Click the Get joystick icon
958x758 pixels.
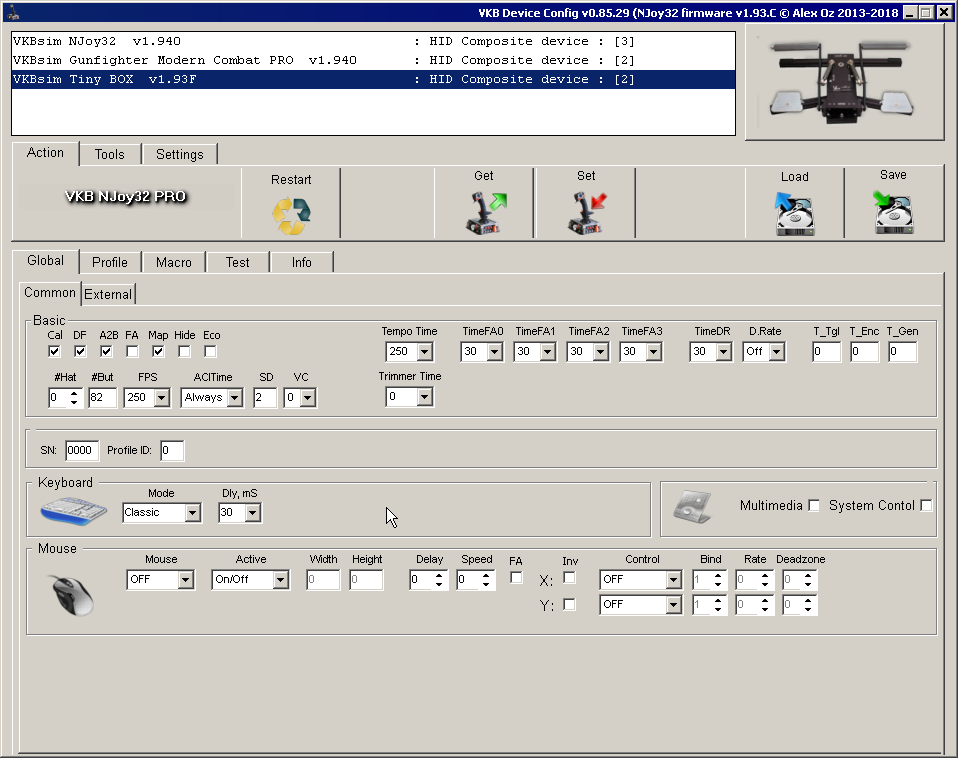[486, 213]
